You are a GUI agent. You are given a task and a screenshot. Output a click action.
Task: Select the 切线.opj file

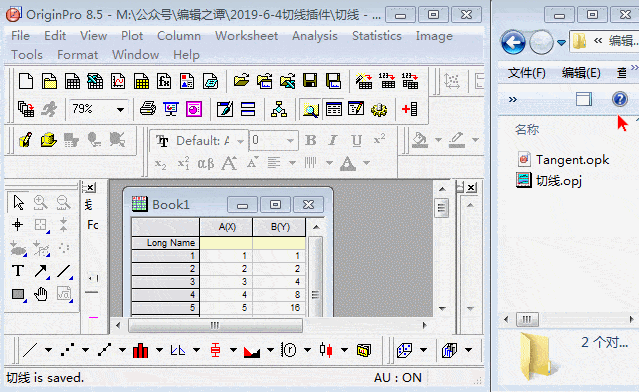[x=549, y=180]
